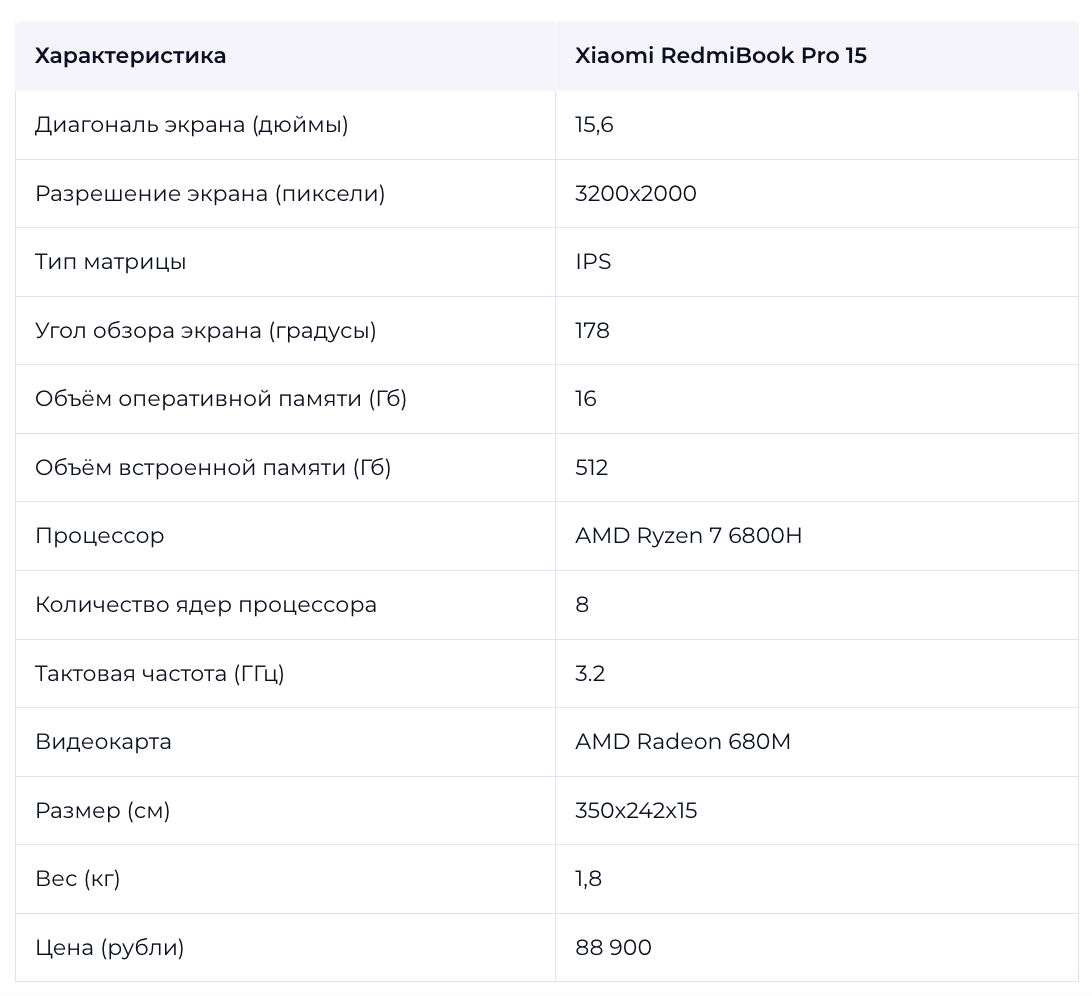The height and width of the screenshot is (996, 1092).
Task: Click the "Вес (кг)" row label
Action: point(77,879)
